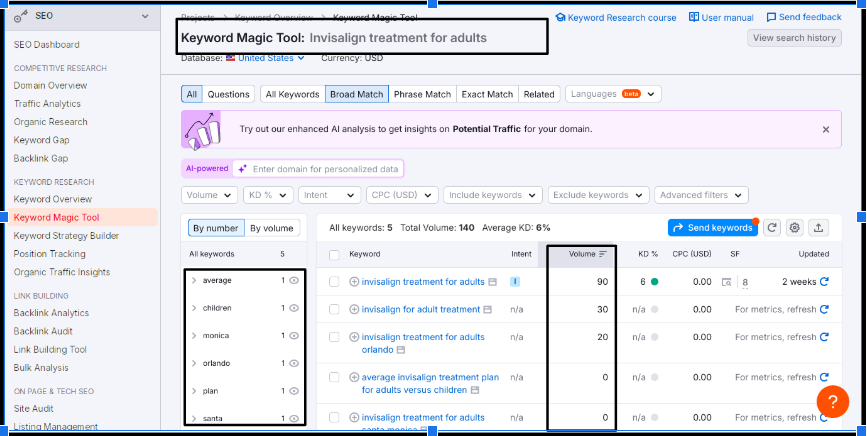Open the Keyword Research course link

(x=615, y=18)
